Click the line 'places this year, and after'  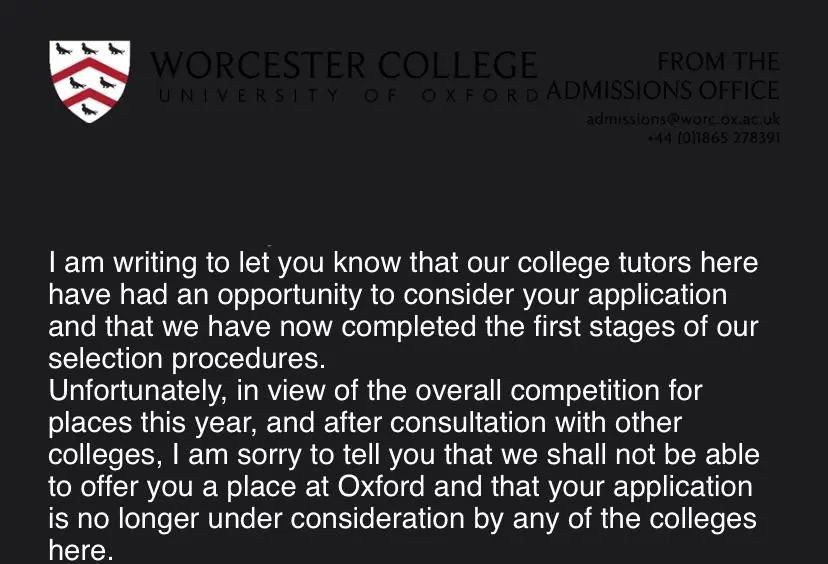point(365,423)
